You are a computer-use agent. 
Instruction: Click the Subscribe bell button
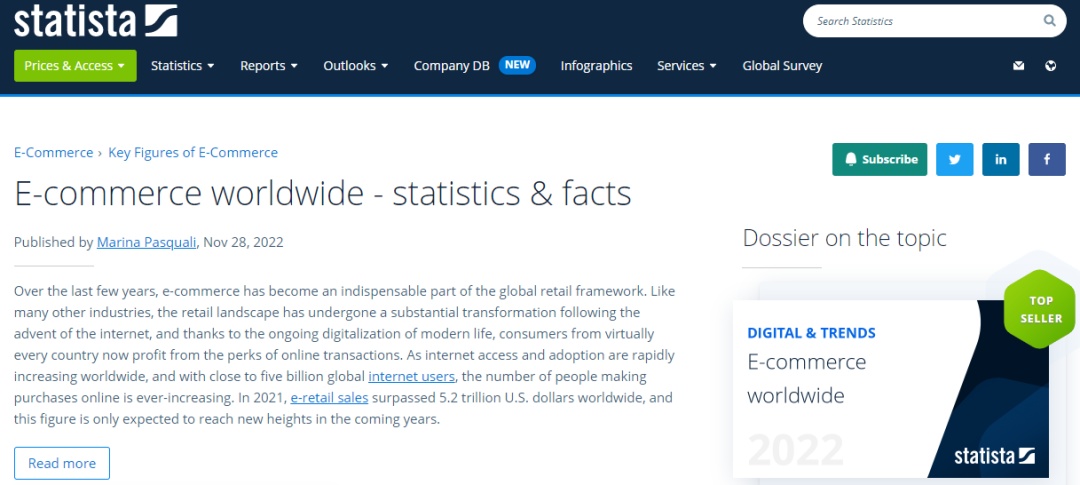pos(880,159)
